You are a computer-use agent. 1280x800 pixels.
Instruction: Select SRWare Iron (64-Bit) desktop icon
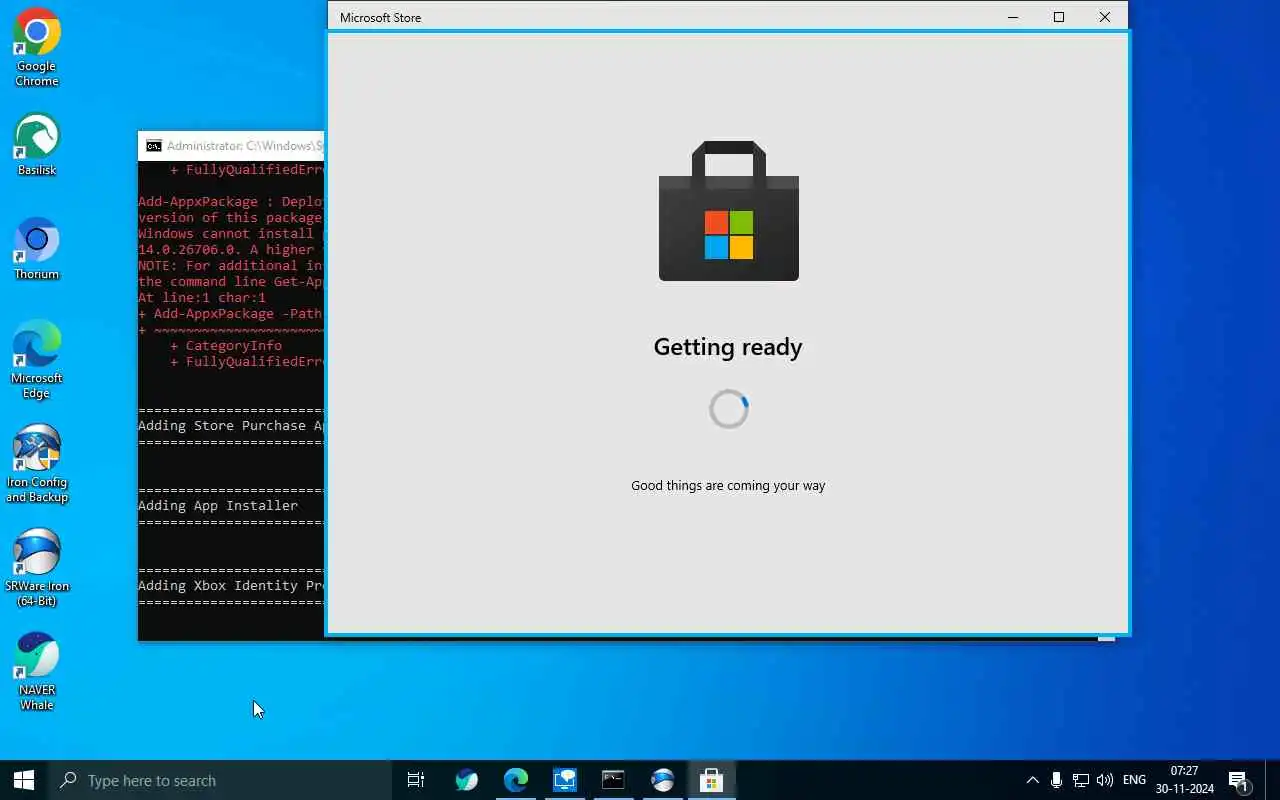click(x=37, y=568)
